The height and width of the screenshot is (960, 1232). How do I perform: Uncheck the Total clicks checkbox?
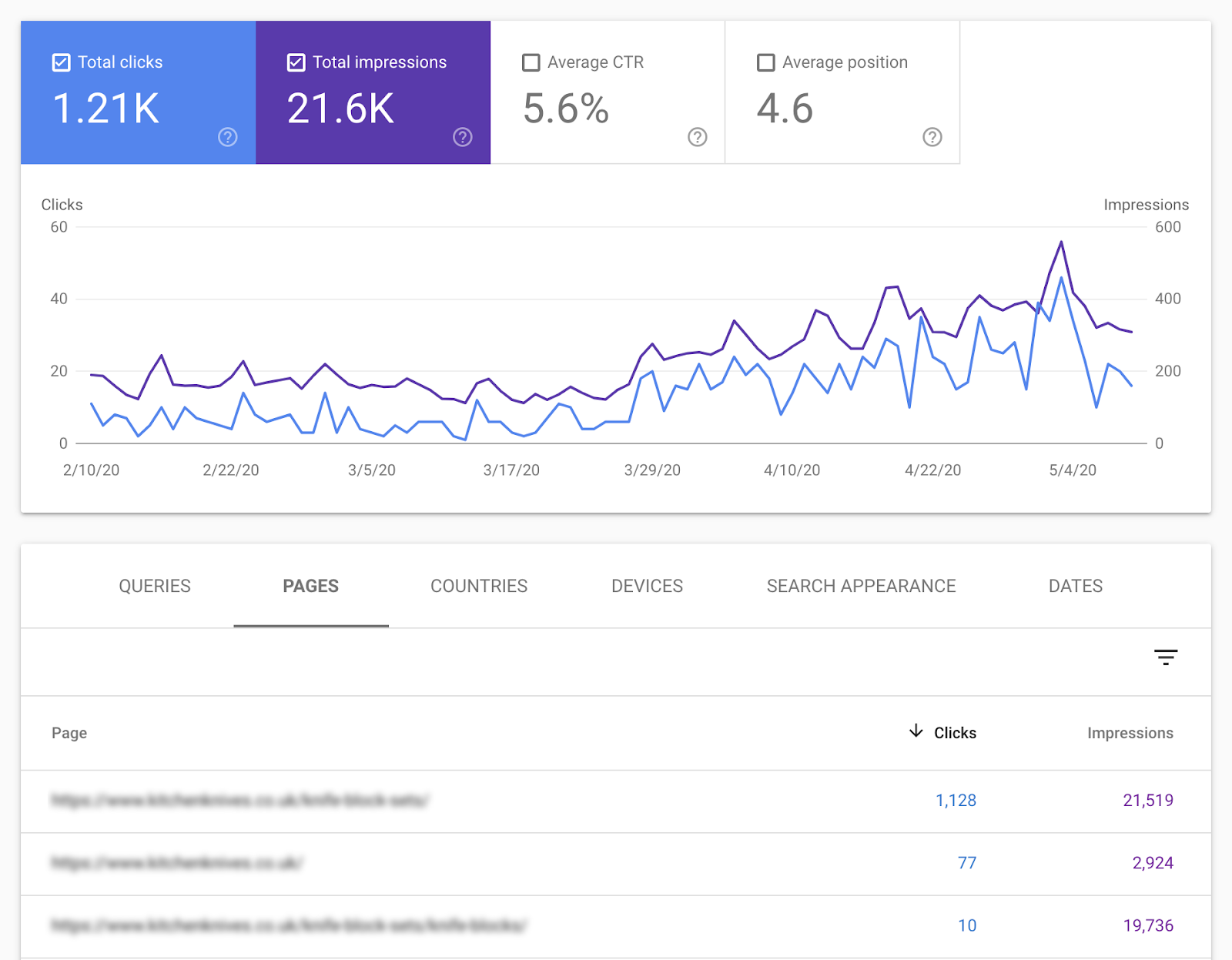62,62
